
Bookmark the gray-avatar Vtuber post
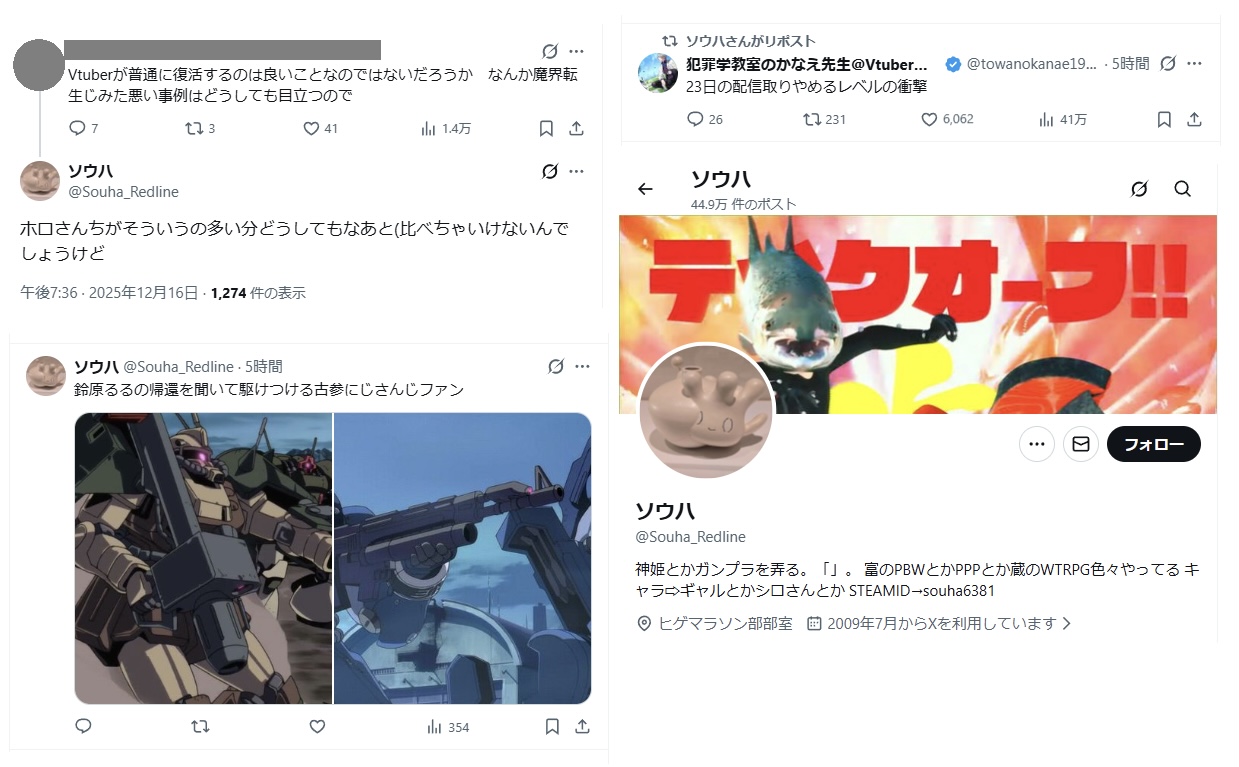546,128
